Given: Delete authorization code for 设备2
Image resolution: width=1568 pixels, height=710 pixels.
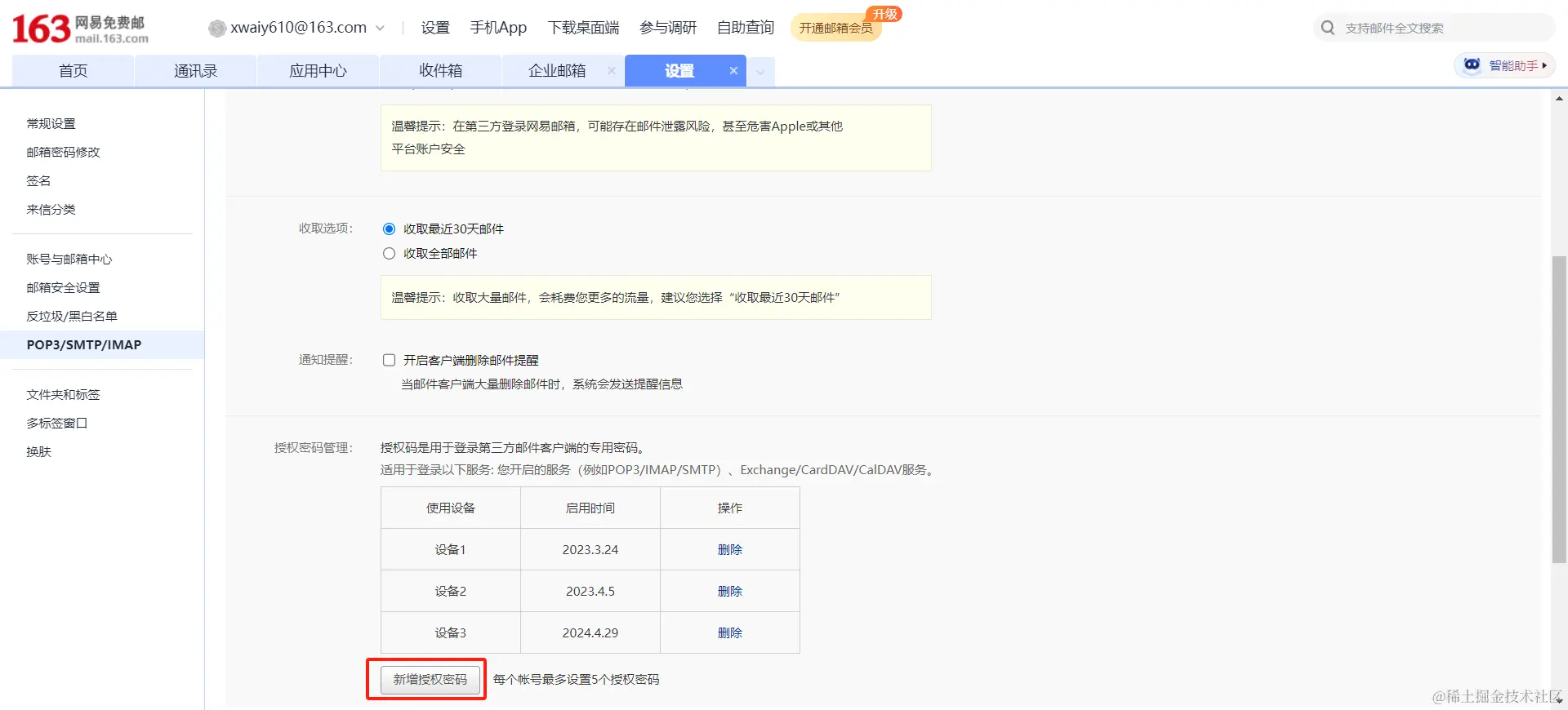Looking at the screenshot, I should tap(730, 591).
